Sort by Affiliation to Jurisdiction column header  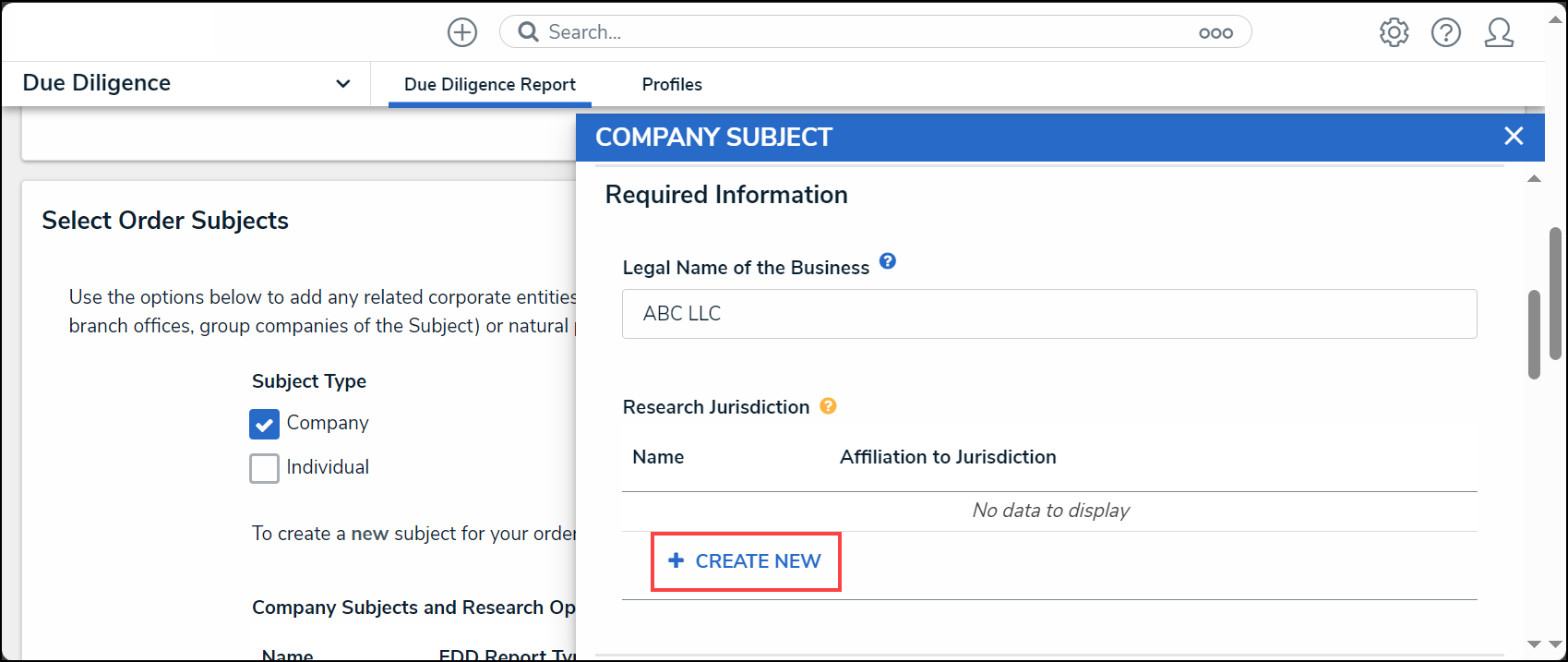(948, 457)
